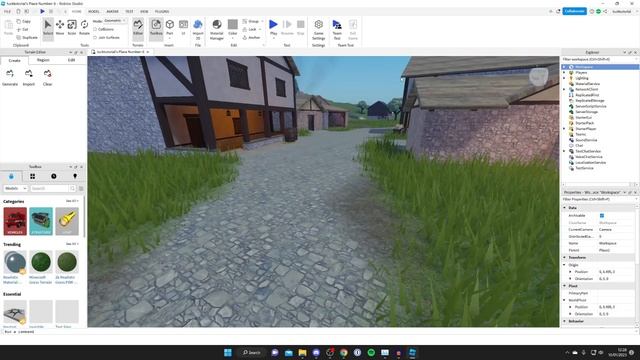Click the Stop test button
This screenshot has width=640, height=360.
pyautogui.click(x=300, y=28)
